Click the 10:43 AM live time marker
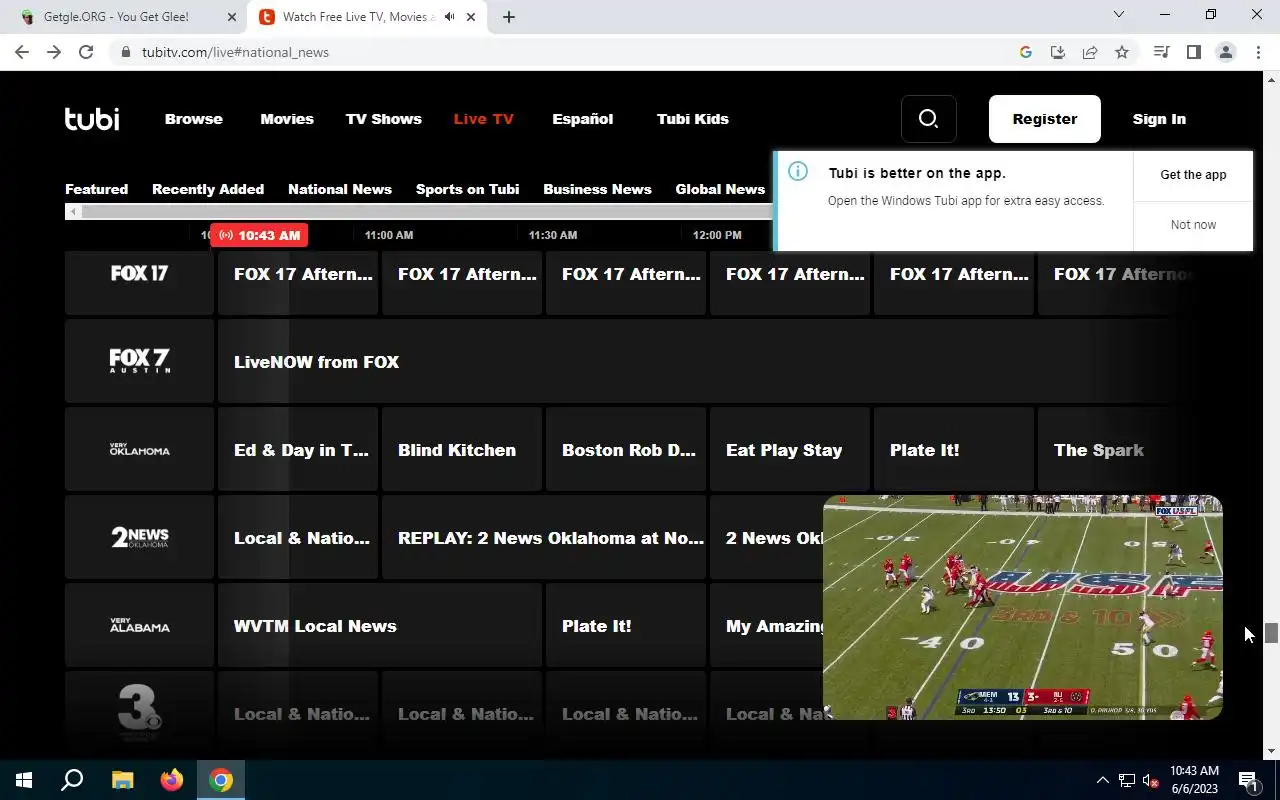This screenshot has height=800, width=1280. point(259,235)
